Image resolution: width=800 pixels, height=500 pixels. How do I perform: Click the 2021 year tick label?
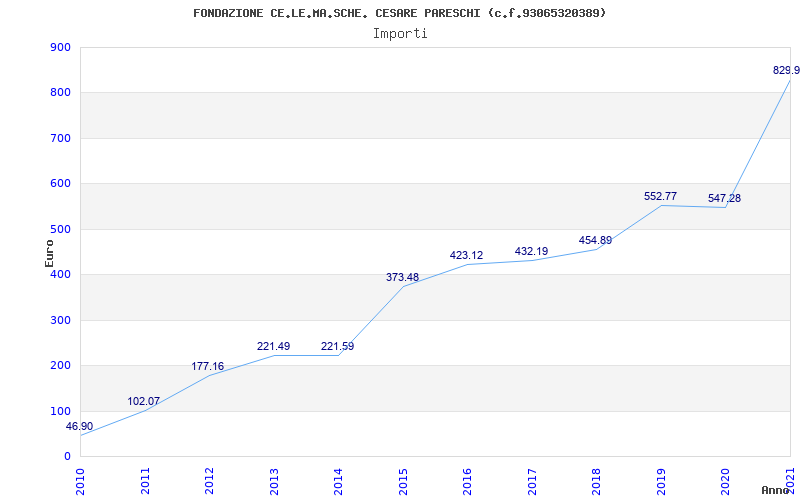pos(791,482)
